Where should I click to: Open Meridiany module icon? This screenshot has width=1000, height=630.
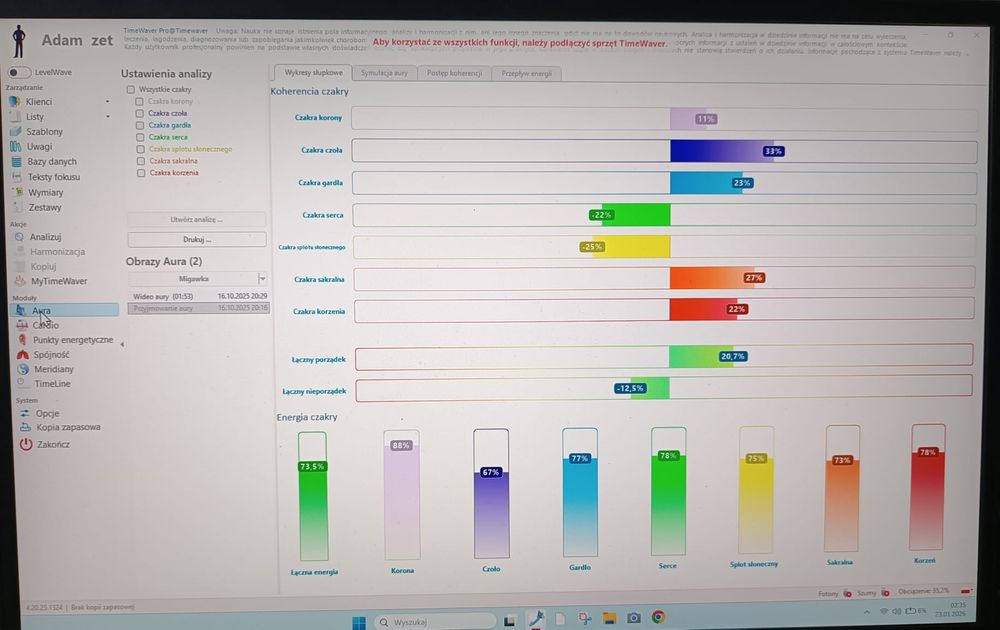tap(24, 369)
